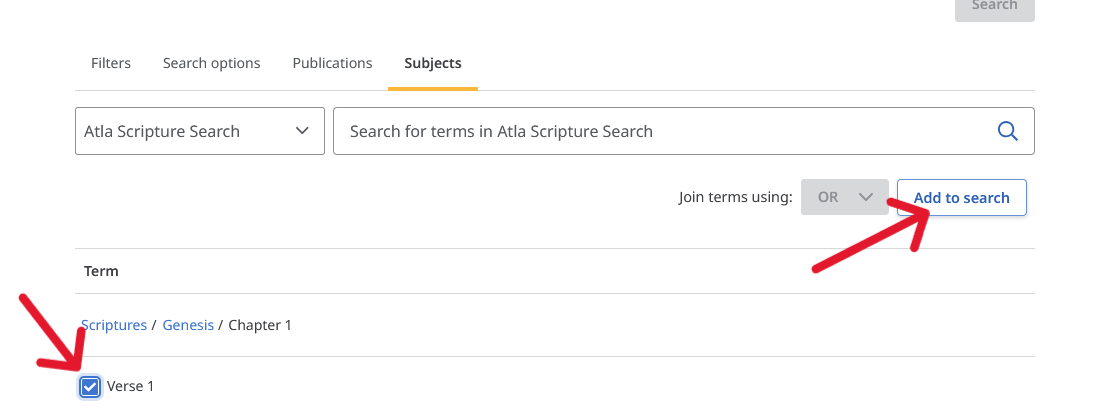Click the Term column header
The image size is (1115, 414).
tap(101, 271)
